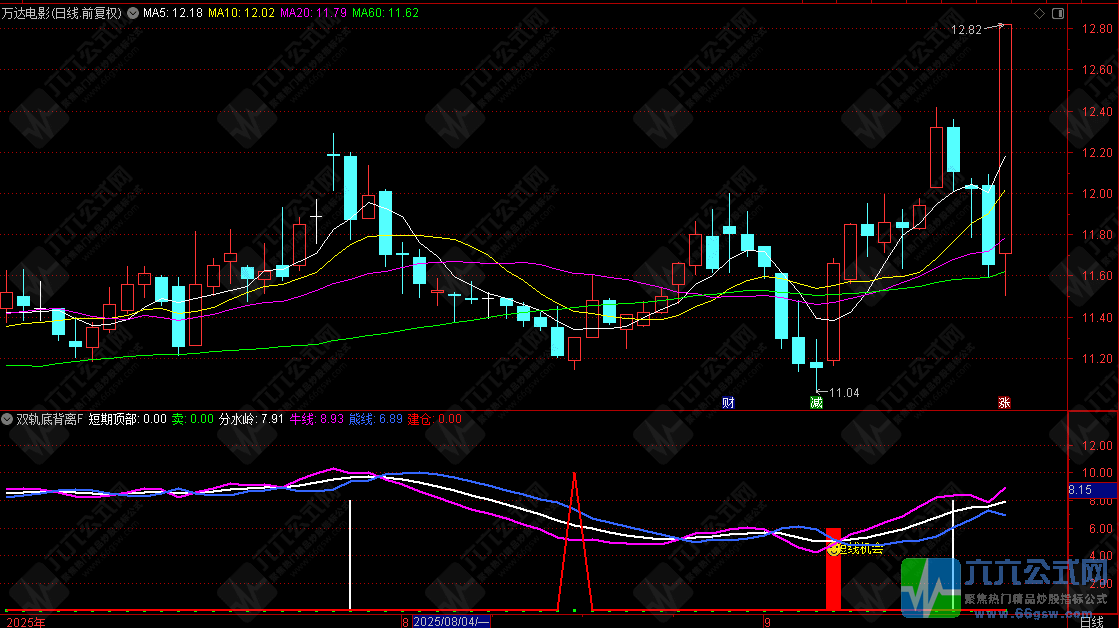Viewport: 1119px width, 628px height.
Task: Click the 财 event marker
Action: [728, 402]
